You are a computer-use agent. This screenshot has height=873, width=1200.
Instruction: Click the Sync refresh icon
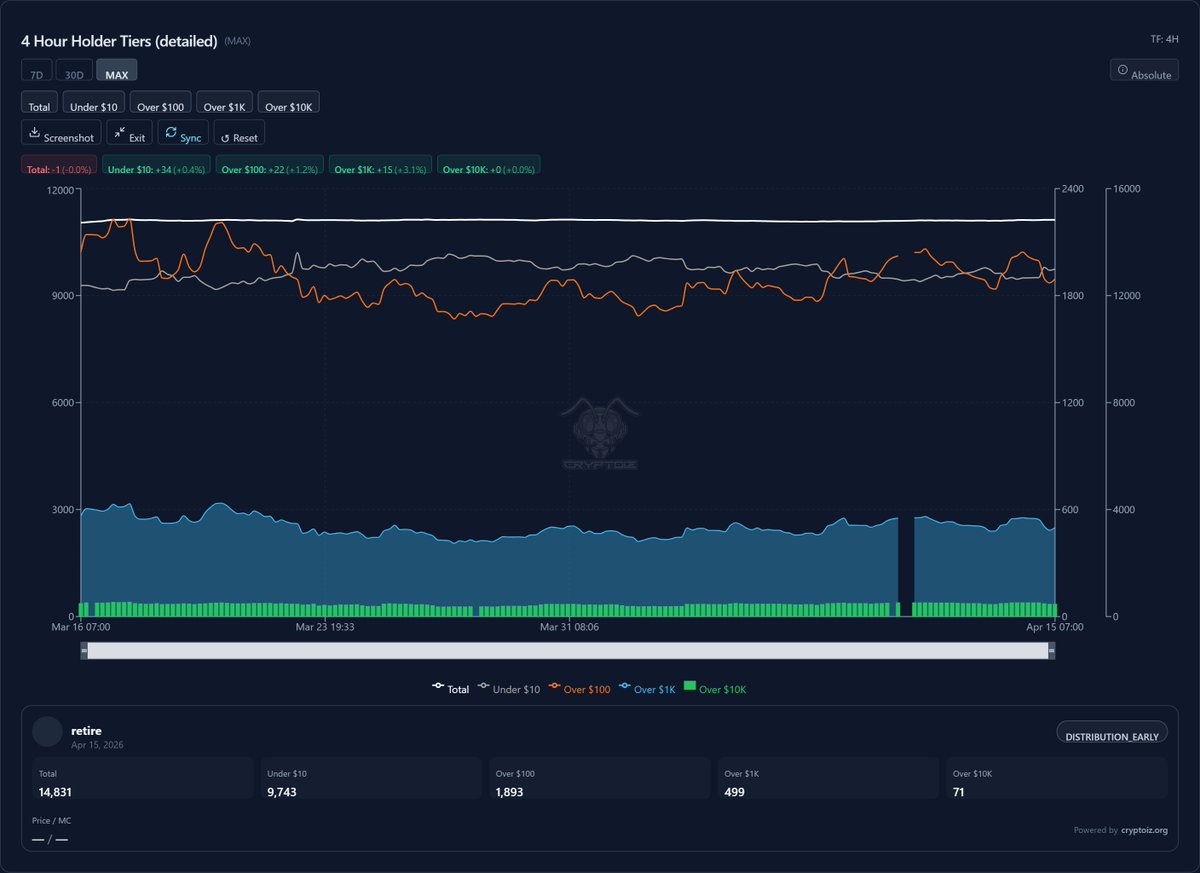pos(171,133)
